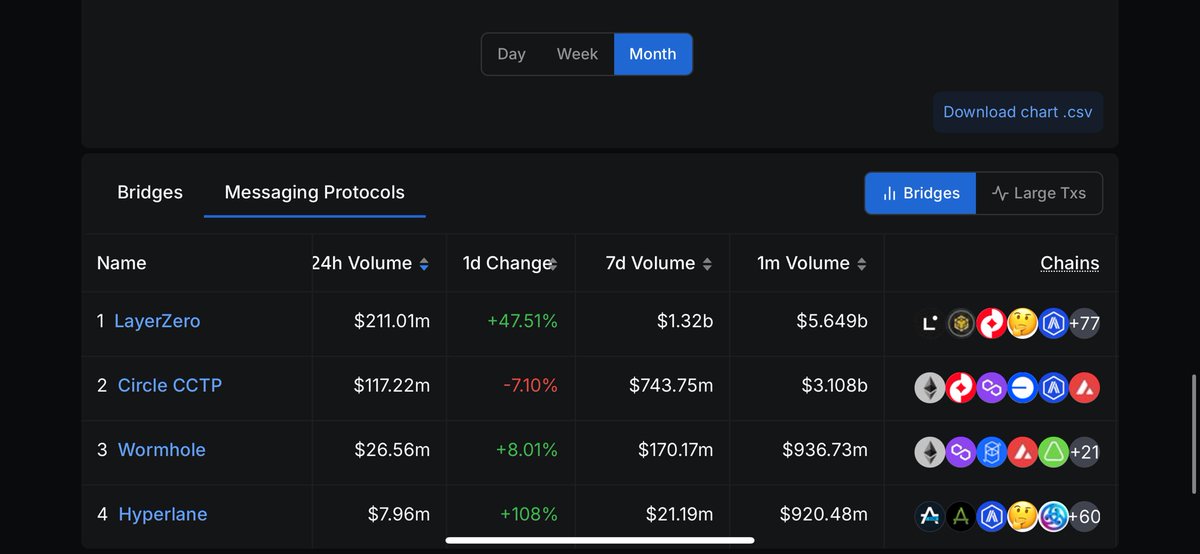The height and width of the screenshot is (554, 1200).
Task: Open the LayerZero protocol link
Action: point(157,321)
